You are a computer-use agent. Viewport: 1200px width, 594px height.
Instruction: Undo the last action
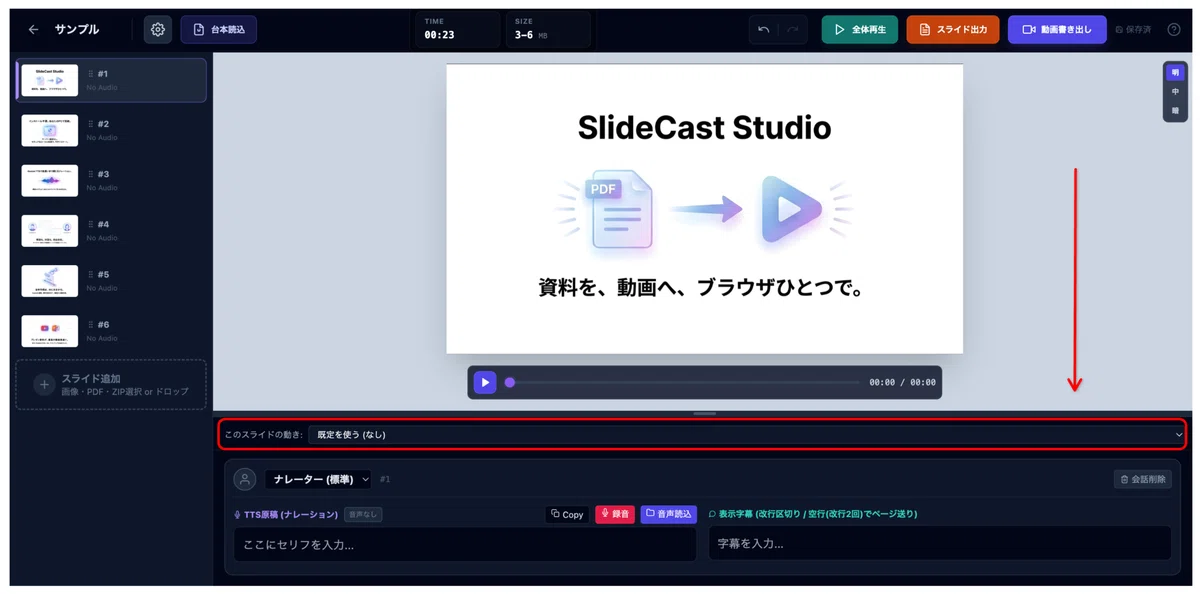click(x=764, y=30)
